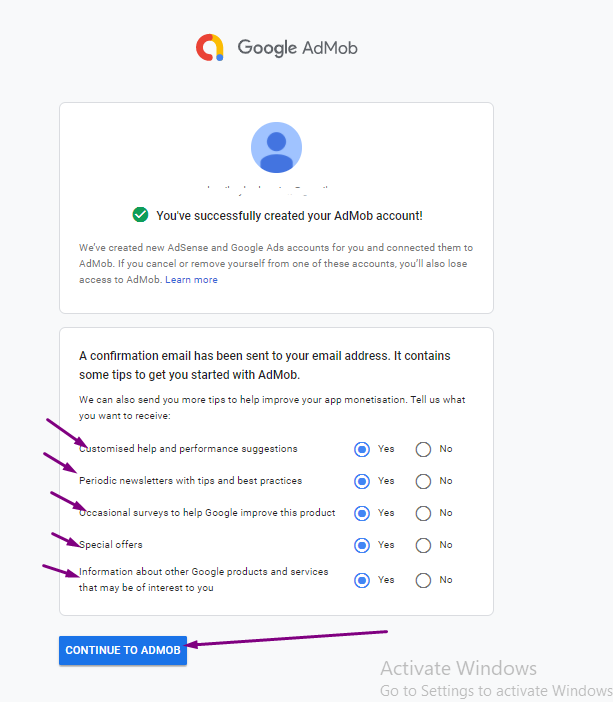Click the green success checkmark icon
Image resolution: width=613 pixels, height=702 pixels.
coord(140,215)
